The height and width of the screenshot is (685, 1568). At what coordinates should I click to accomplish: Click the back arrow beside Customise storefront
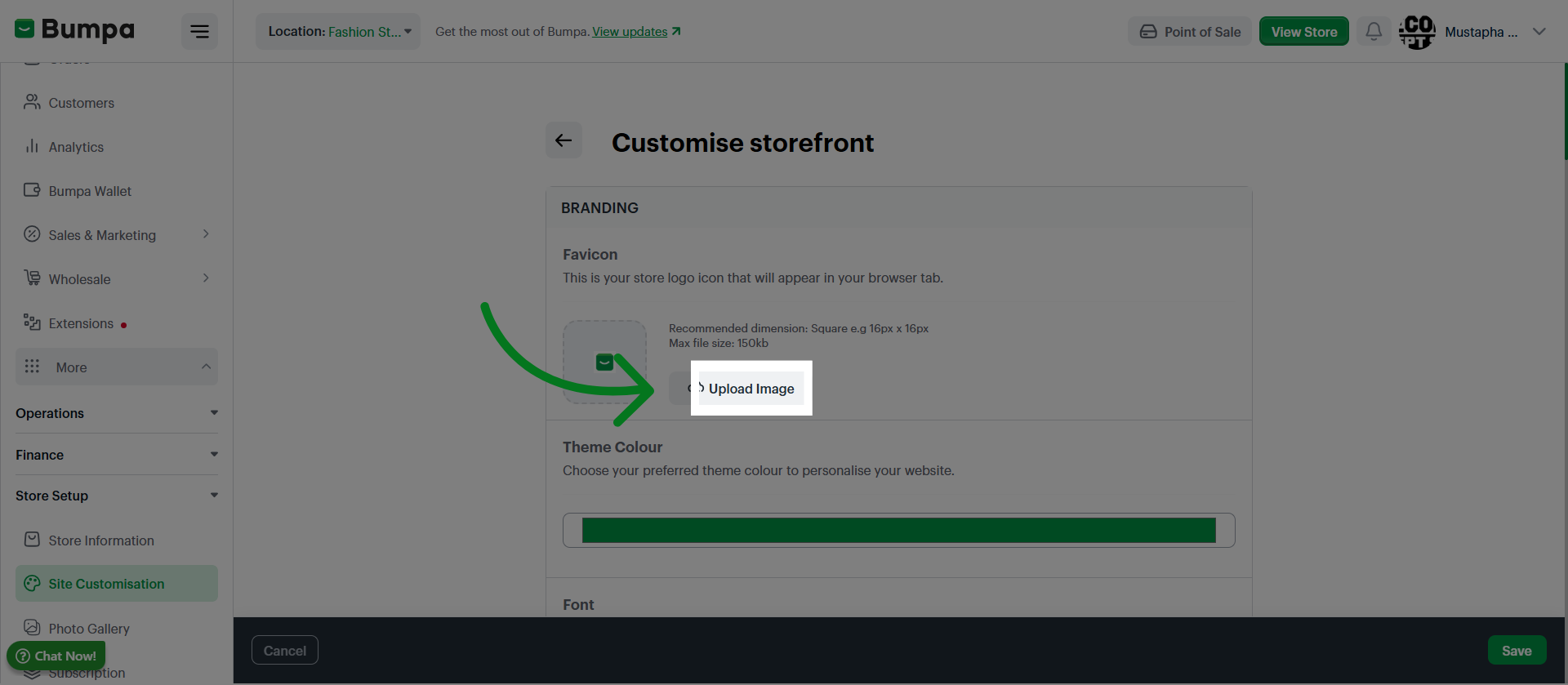pos(563,140)
